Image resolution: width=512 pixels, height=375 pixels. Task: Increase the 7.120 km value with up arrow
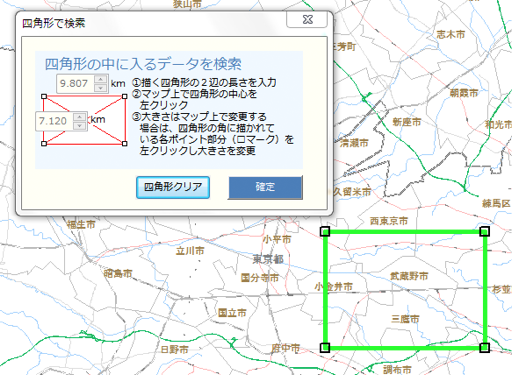(79, 117)
